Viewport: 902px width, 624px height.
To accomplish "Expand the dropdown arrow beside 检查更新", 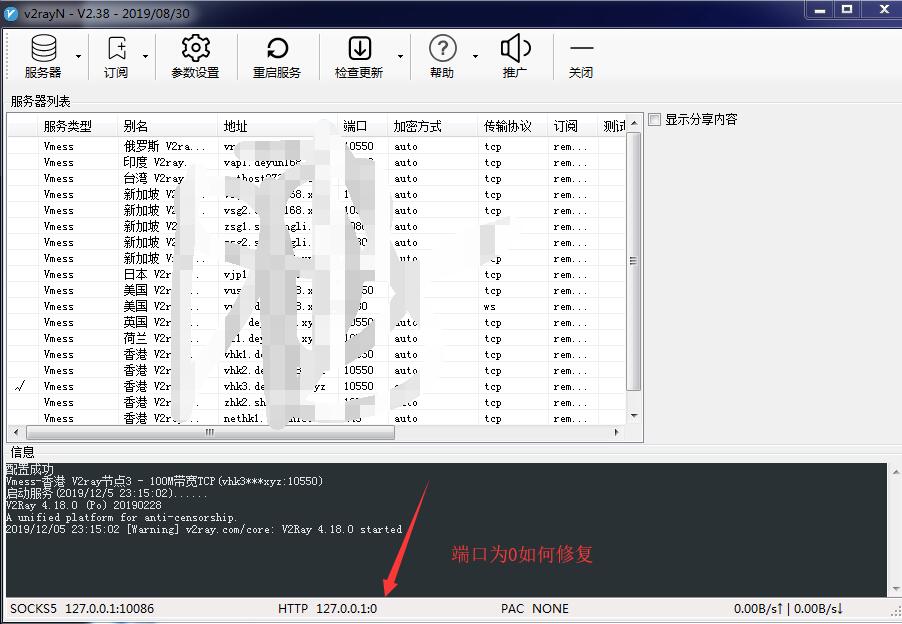I will (400, 56).
